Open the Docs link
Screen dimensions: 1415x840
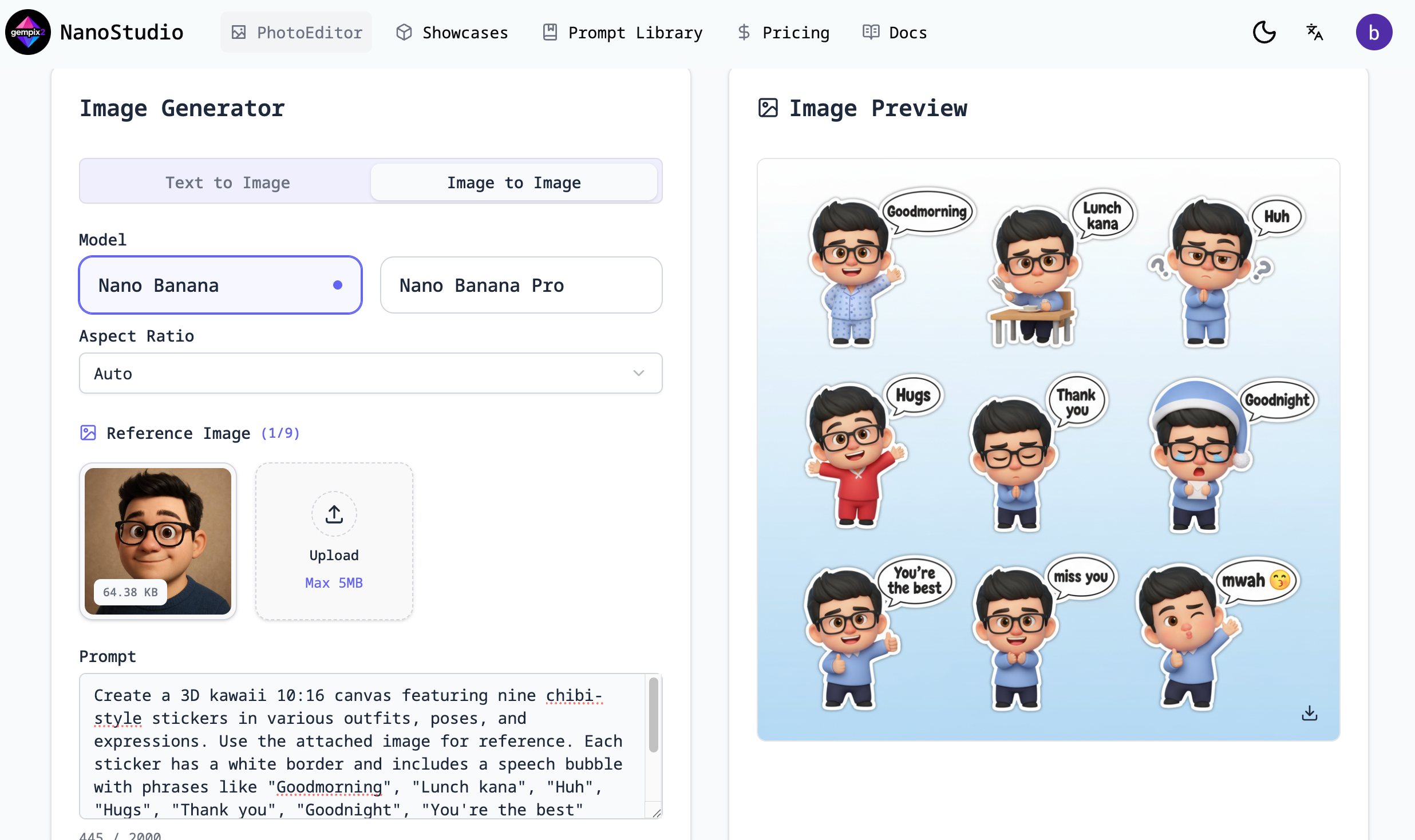895,33
